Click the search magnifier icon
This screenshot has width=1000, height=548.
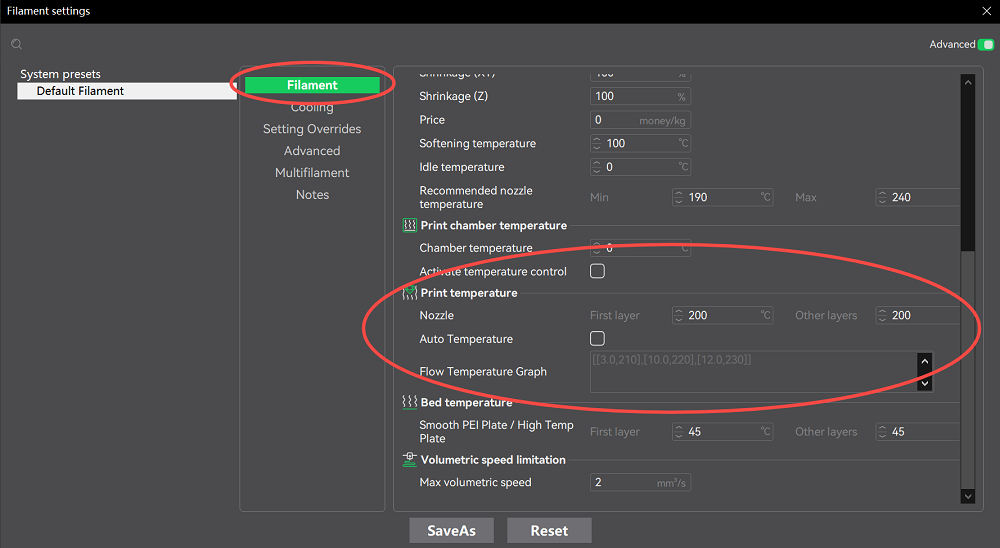pyautogui.click(x=17, y=44)
